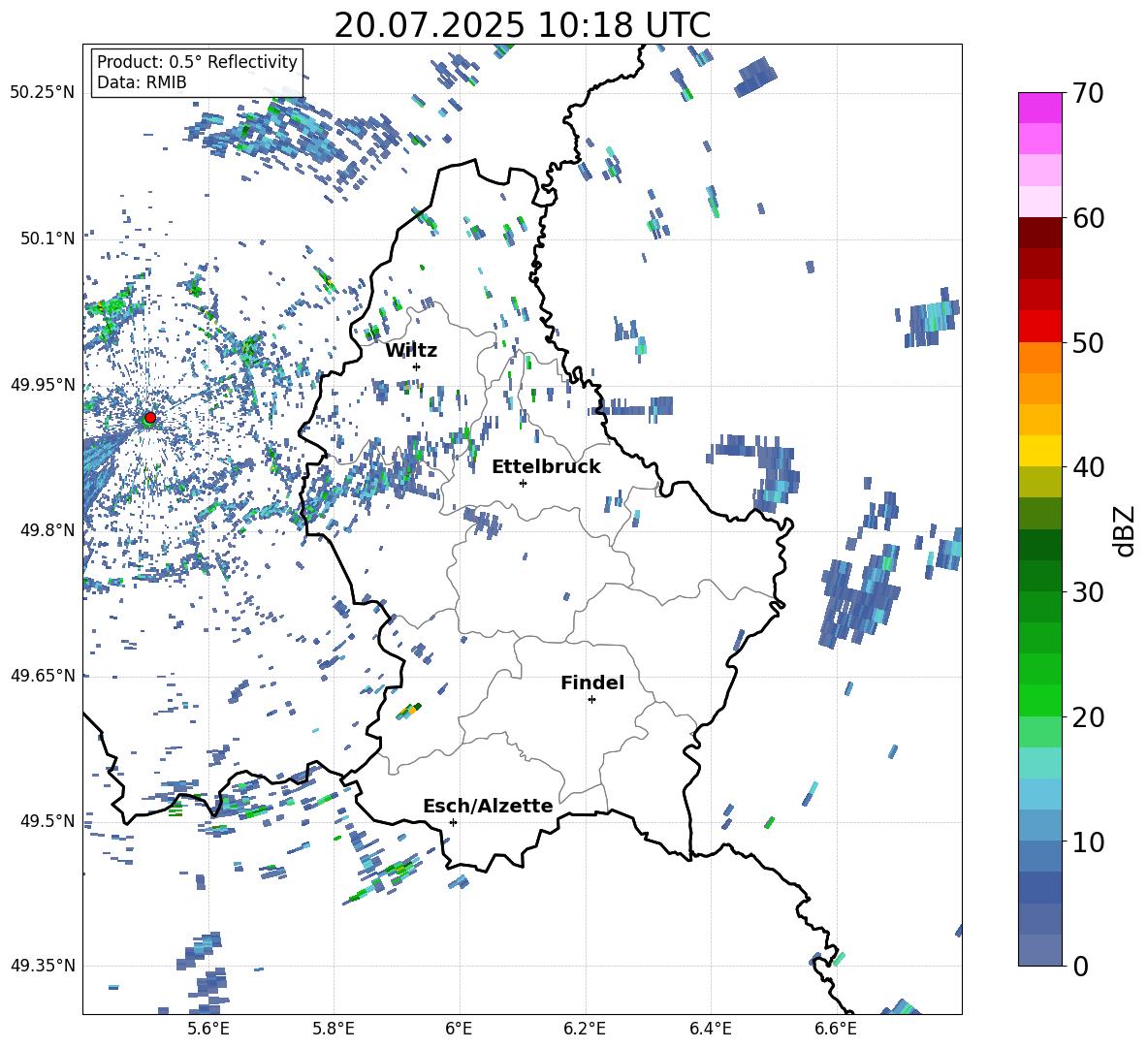Screen dimensions: 1148x1048
Task: Click the 40 colorbar tick label
Action: click(1087, 467)
